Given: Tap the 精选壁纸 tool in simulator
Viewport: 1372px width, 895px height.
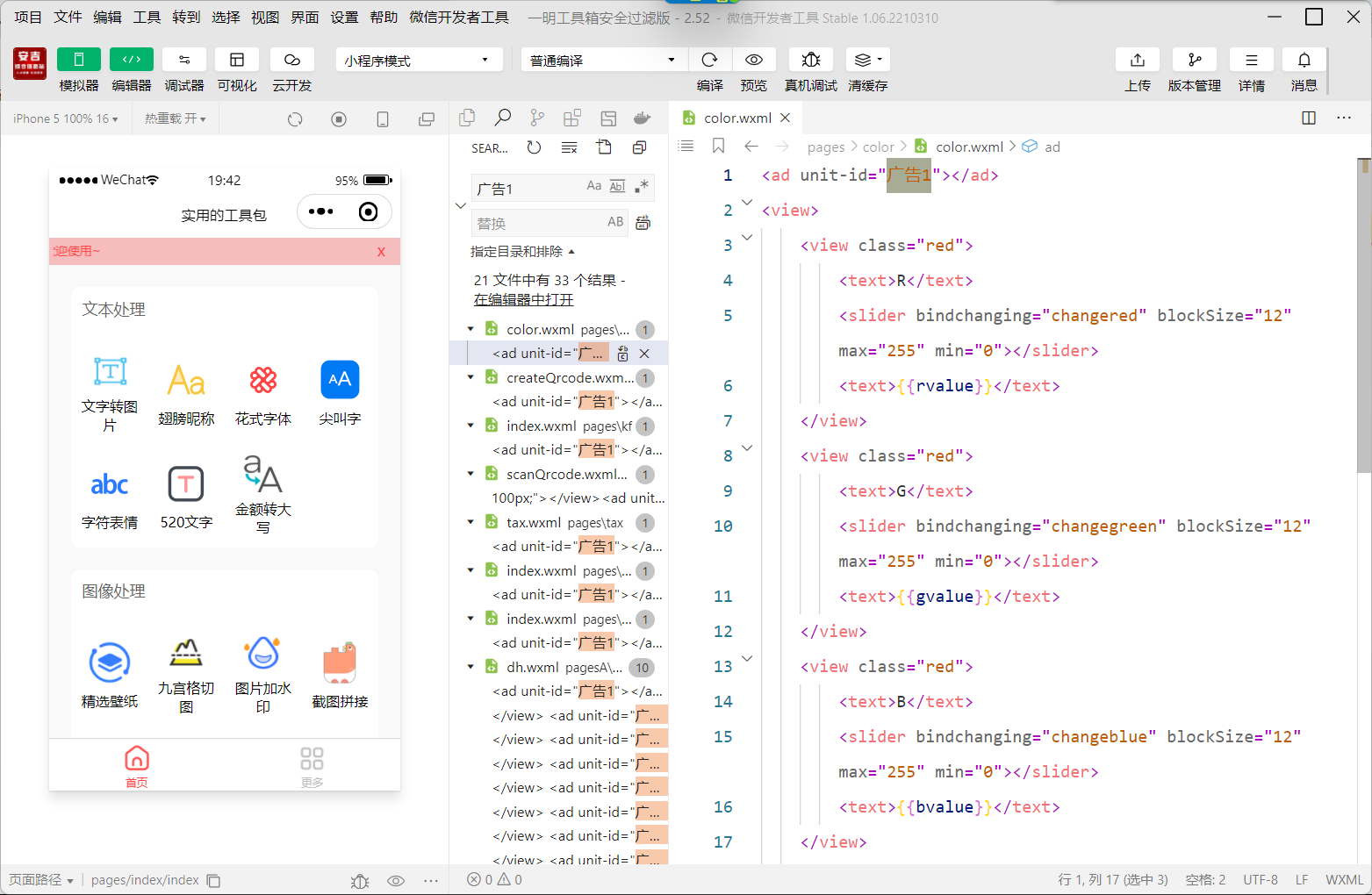Looking at the screenshot, I should (x=110, y=676).
